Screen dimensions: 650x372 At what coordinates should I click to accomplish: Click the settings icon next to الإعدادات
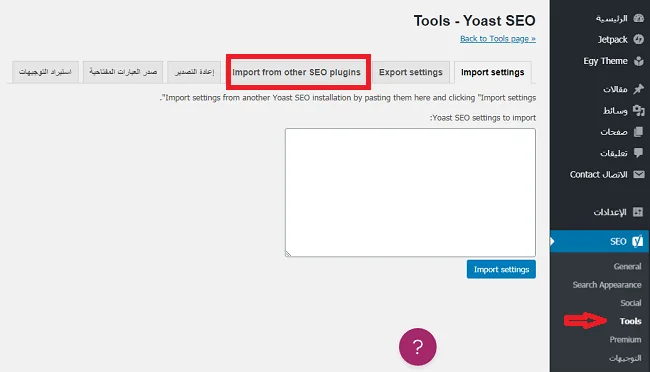638,212
